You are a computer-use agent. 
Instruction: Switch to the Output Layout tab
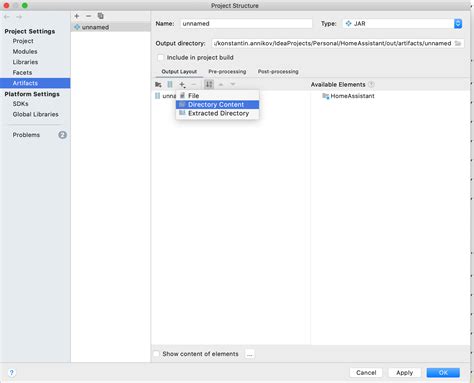coord(179,72)
